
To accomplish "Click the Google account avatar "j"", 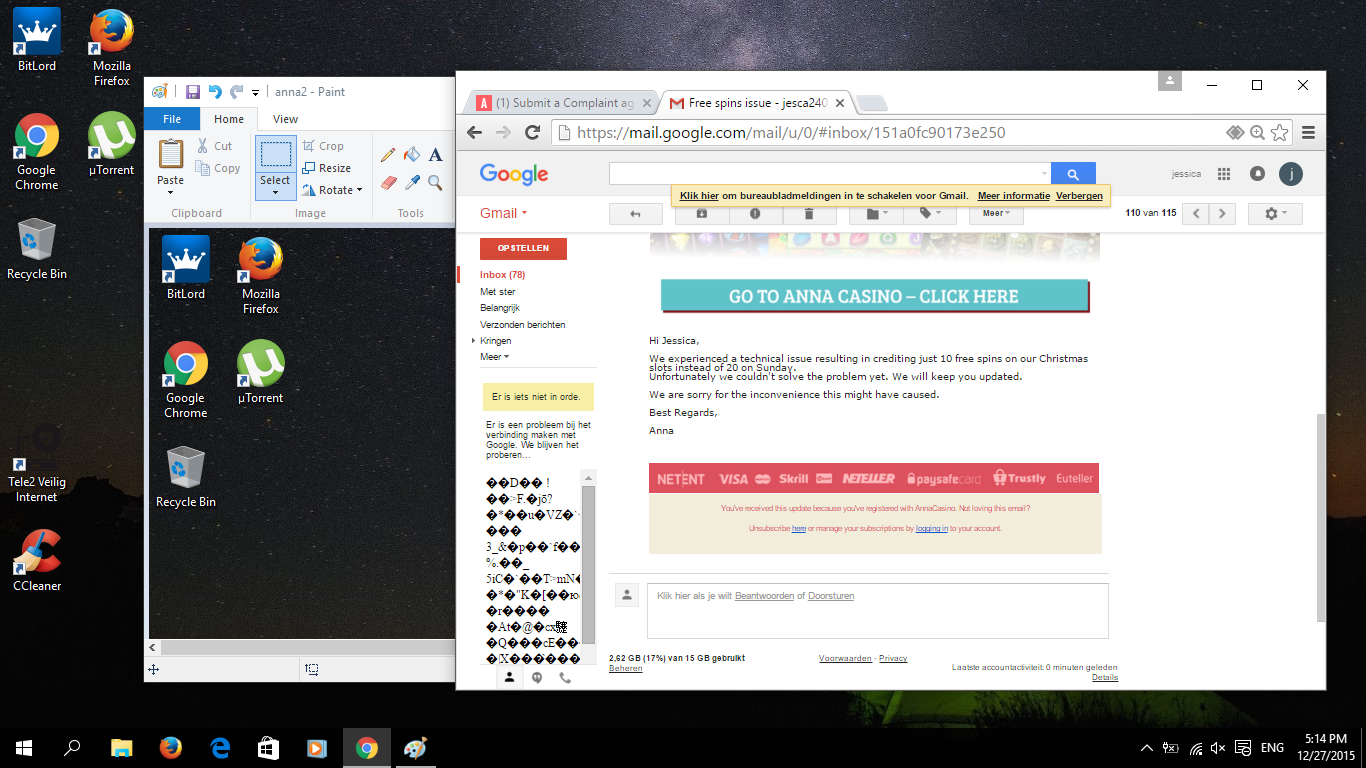I will click(1291, 174).
